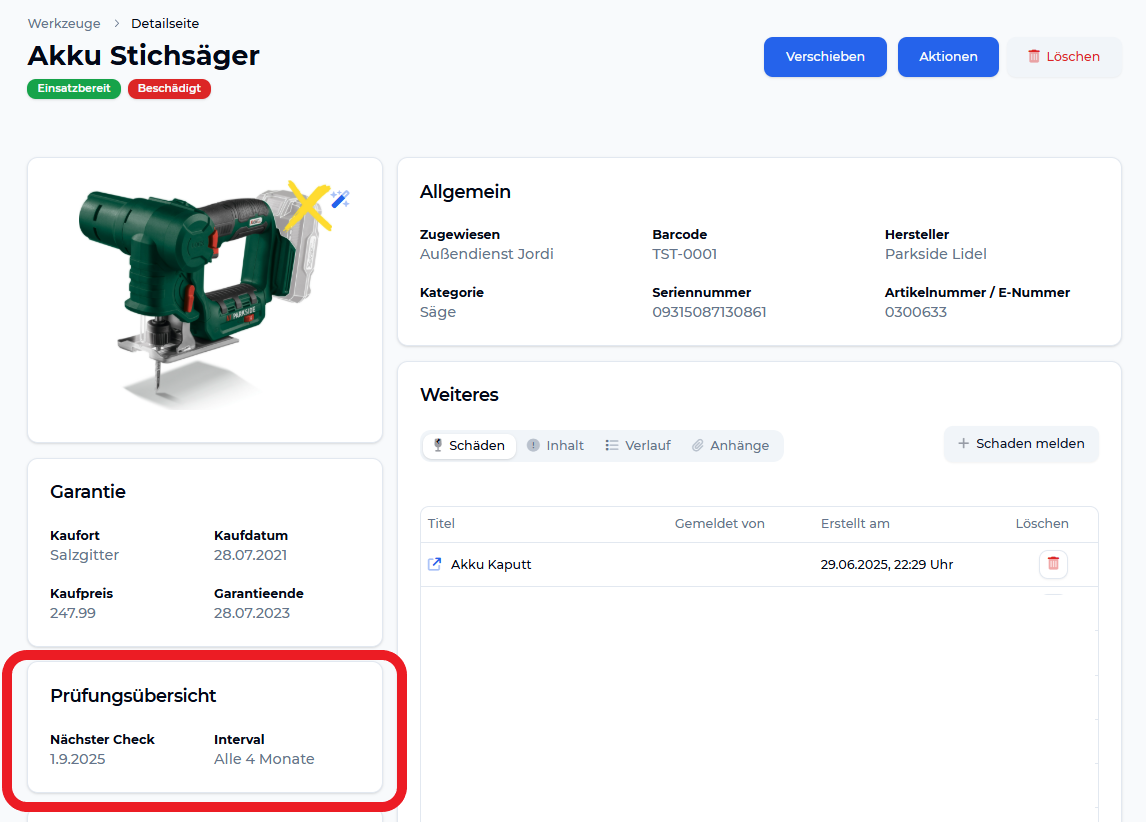
Task: Delete the Akku Kaputt damage row
Action: tap(1053, 564)
